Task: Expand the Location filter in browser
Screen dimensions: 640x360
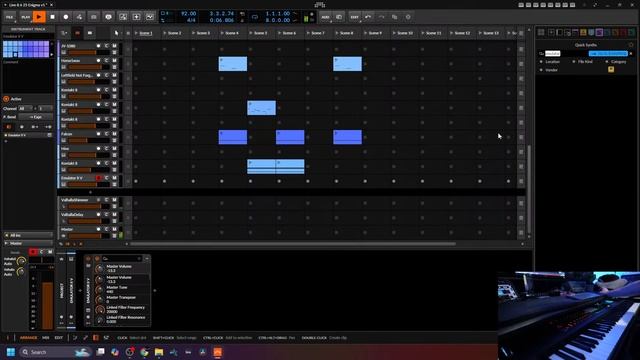Action: pos(549,62)
